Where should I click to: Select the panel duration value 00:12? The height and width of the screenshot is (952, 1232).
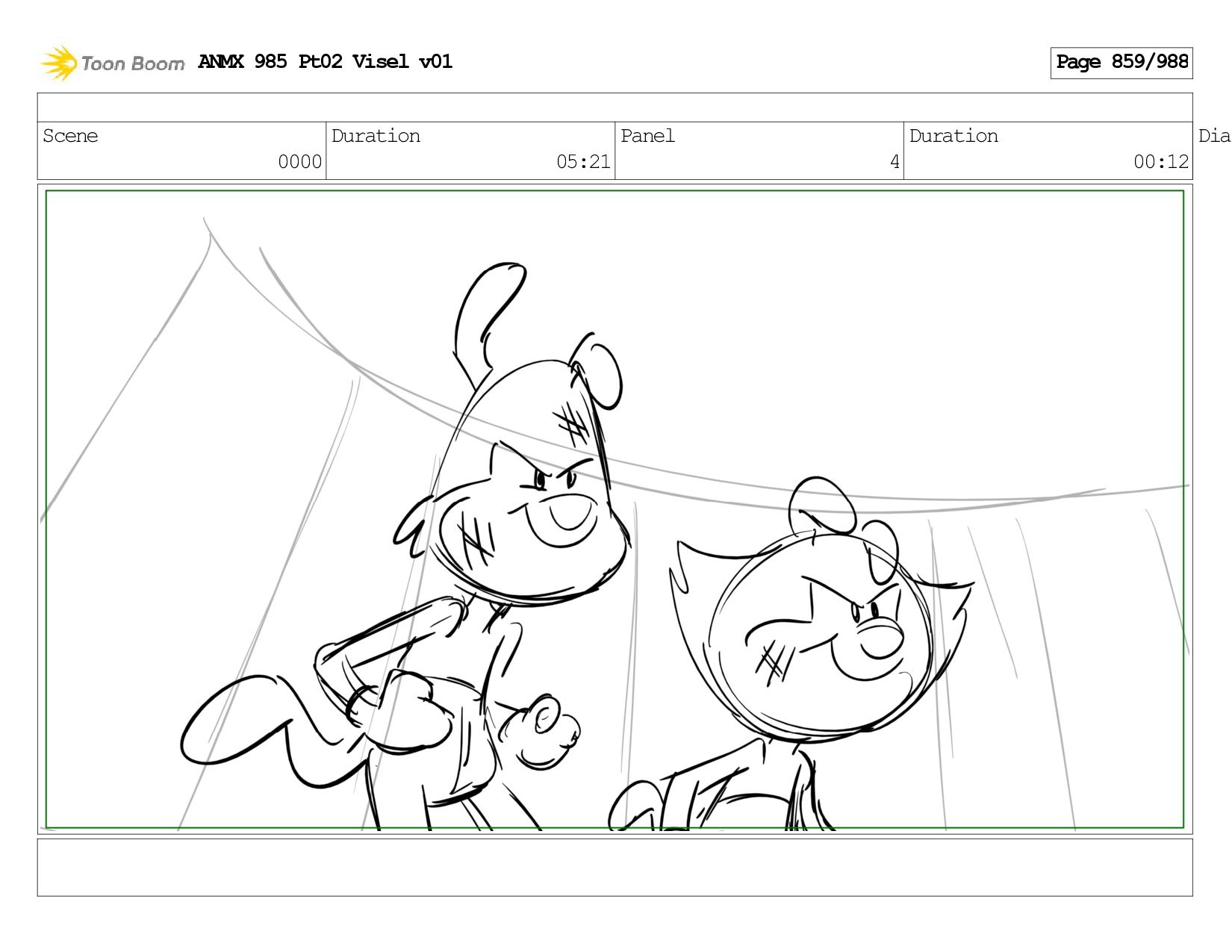pyautogui.click(x=1161, y=162)
